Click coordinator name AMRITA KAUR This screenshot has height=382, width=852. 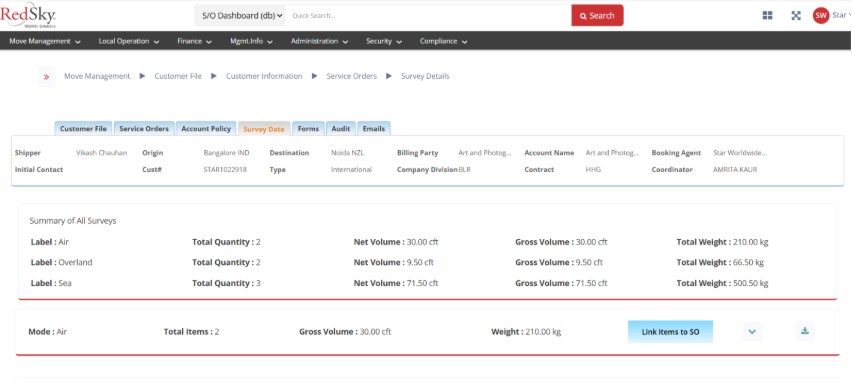coord(735,170)
